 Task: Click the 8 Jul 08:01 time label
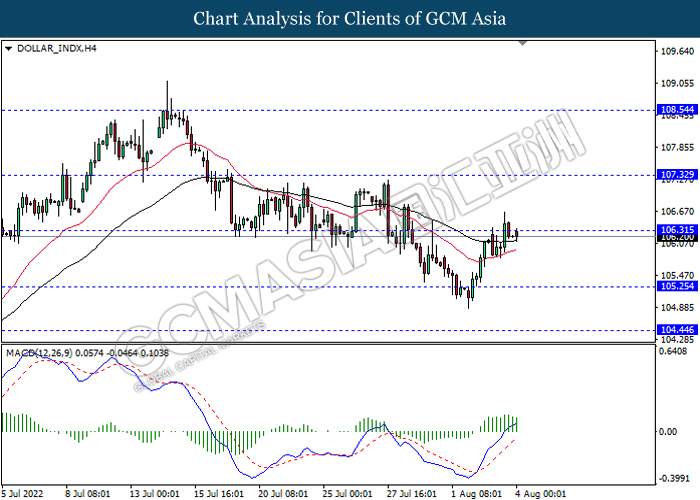click(88, 494)
